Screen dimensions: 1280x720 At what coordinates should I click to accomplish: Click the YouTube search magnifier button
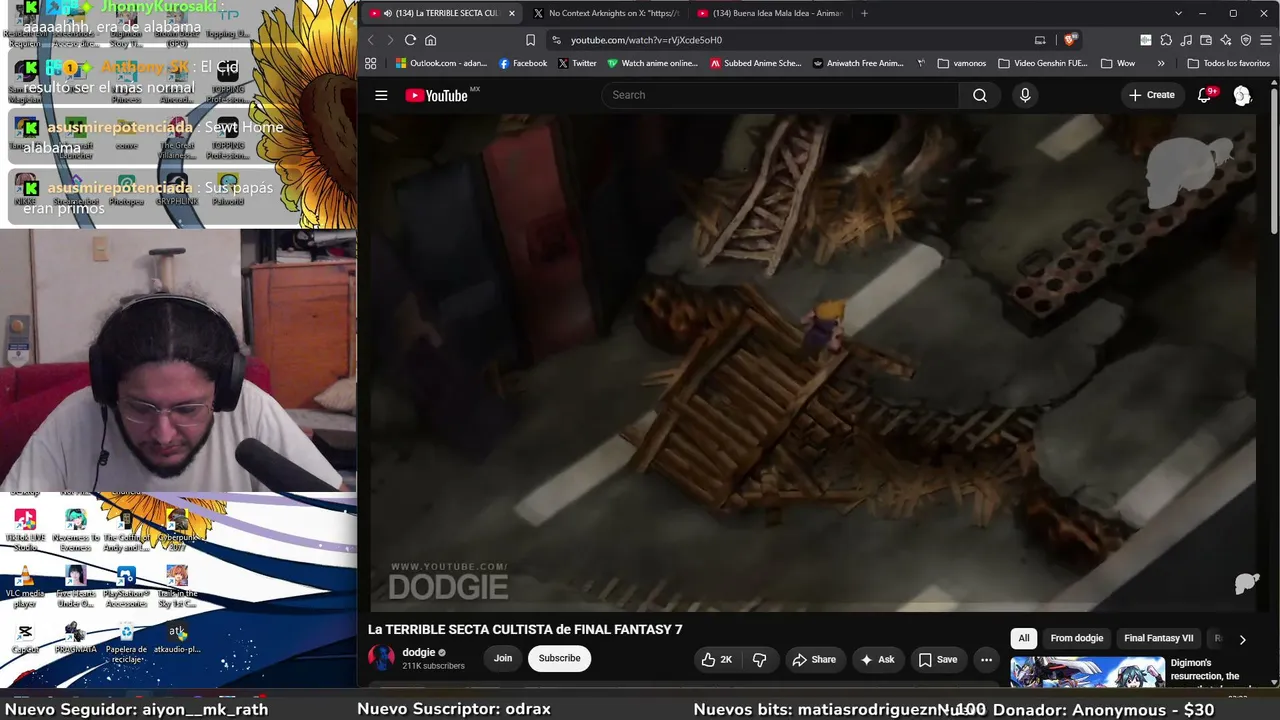click(x=980, y=95)
